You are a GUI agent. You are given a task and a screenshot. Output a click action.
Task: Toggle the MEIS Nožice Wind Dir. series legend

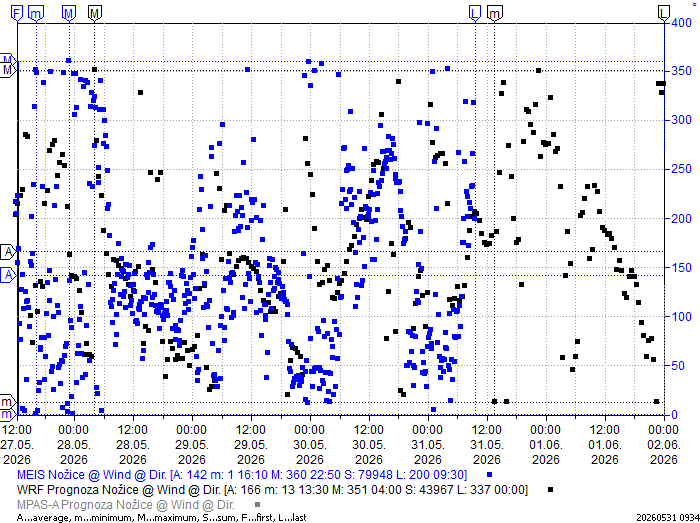coord(242,474)
